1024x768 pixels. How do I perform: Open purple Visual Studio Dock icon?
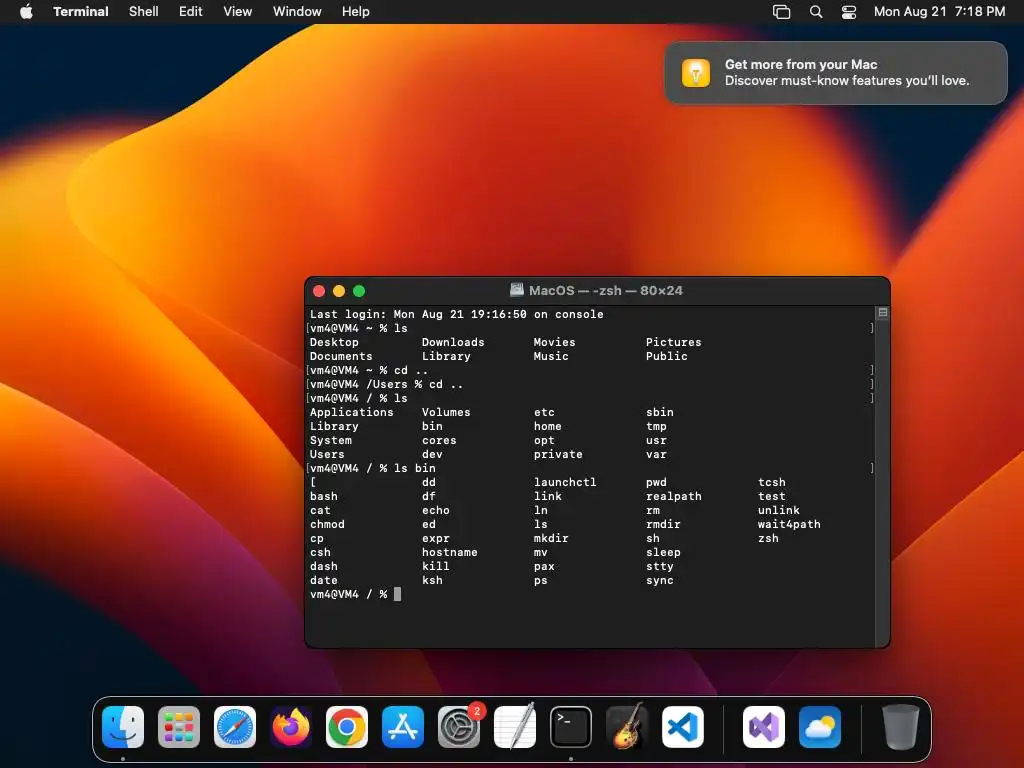click(x=763, y=727)
